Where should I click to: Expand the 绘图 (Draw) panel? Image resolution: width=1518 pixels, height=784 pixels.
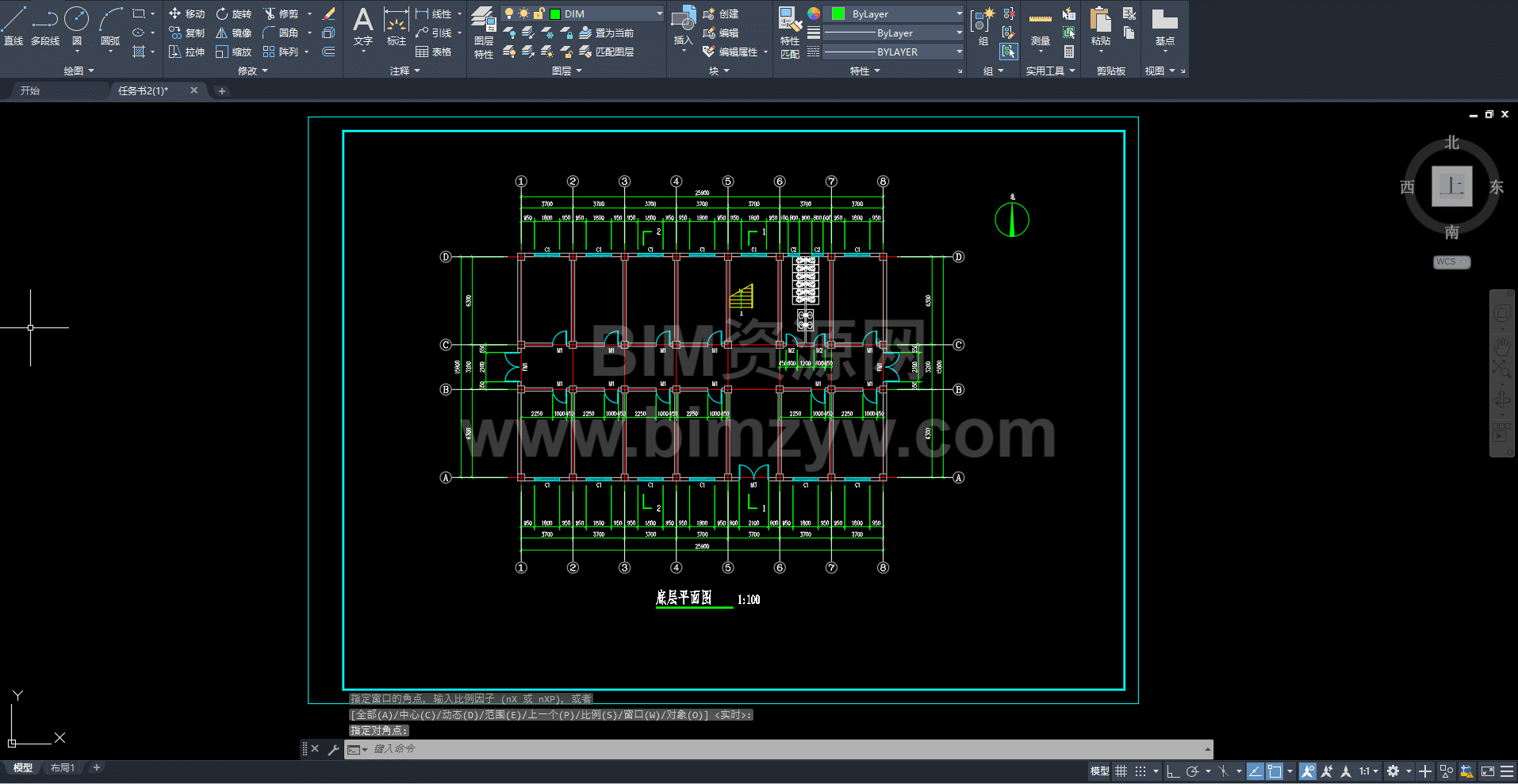[x=79, y=71]
